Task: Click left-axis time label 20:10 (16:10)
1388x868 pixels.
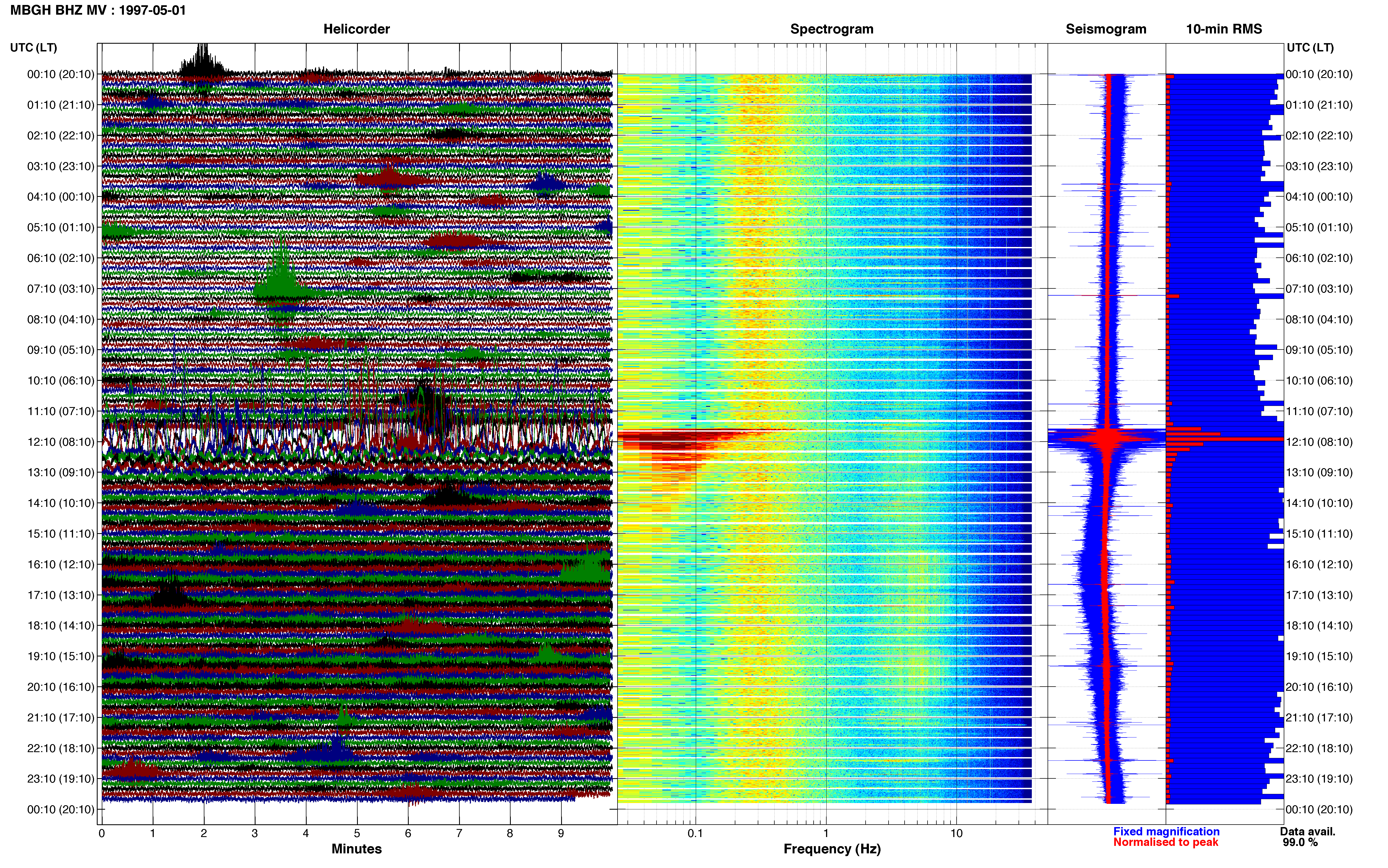Action: [61, 687]
